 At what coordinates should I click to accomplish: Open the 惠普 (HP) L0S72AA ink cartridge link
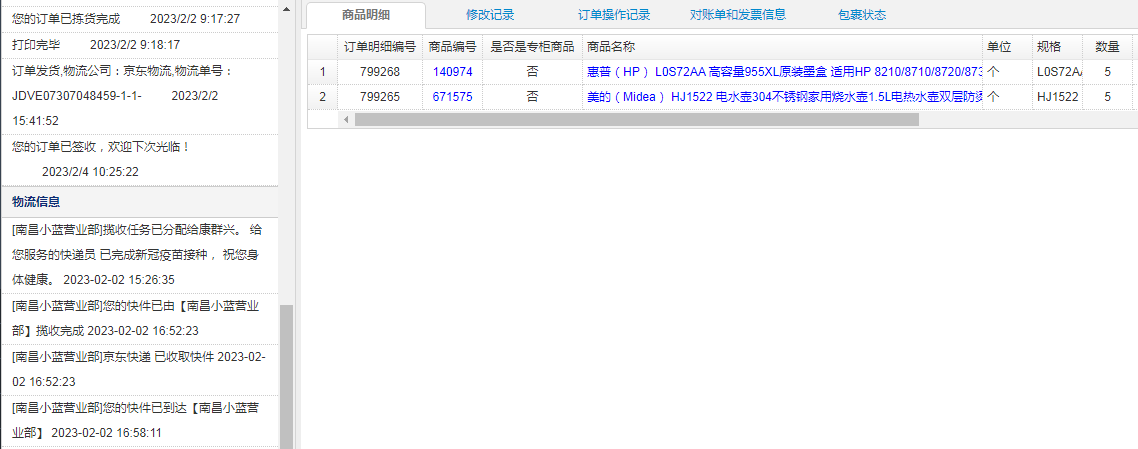784,72
